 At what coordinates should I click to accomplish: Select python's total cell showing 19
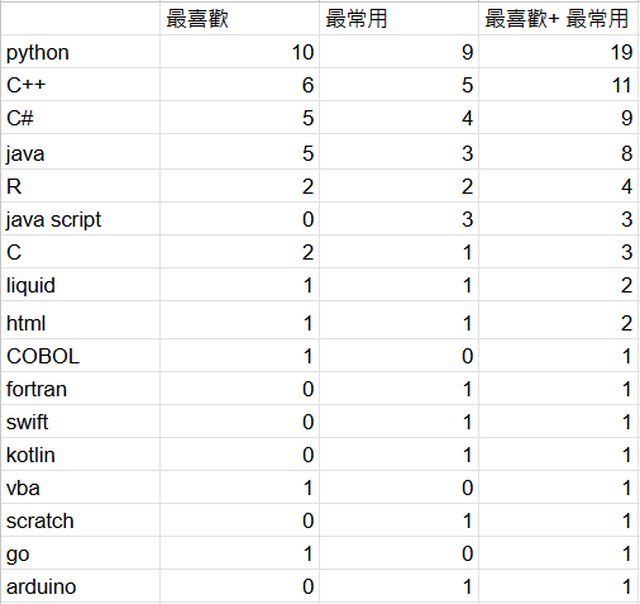point(558,53)
